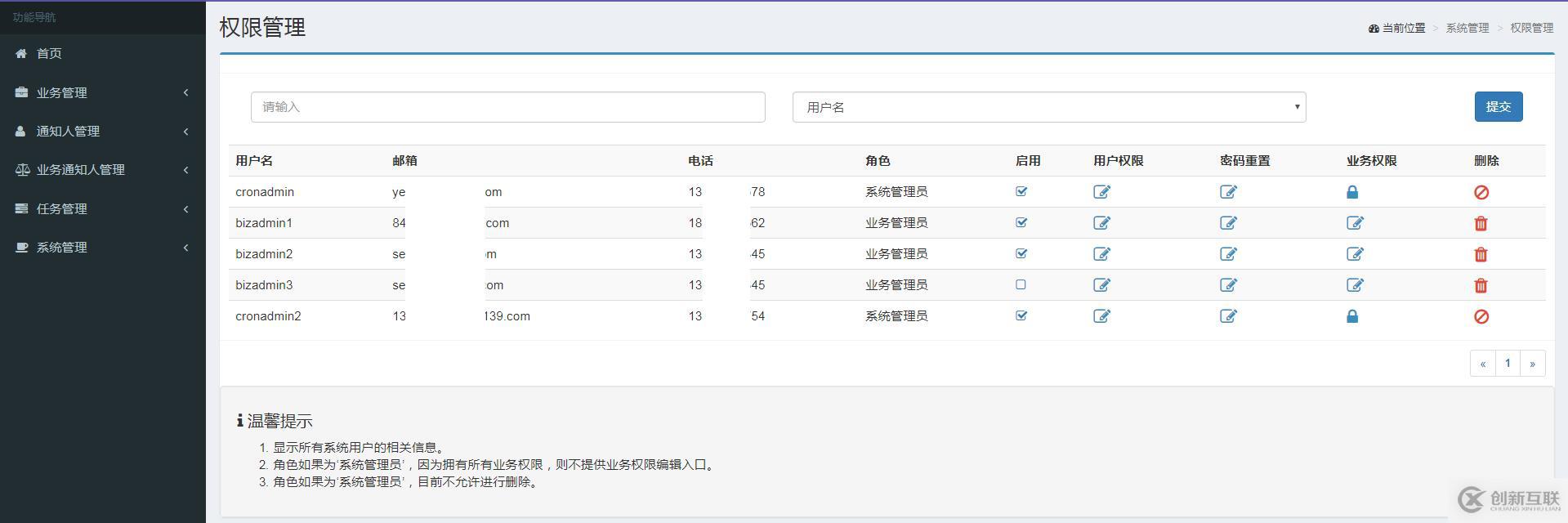Click the 提交 submit button

pos(1498,107)
